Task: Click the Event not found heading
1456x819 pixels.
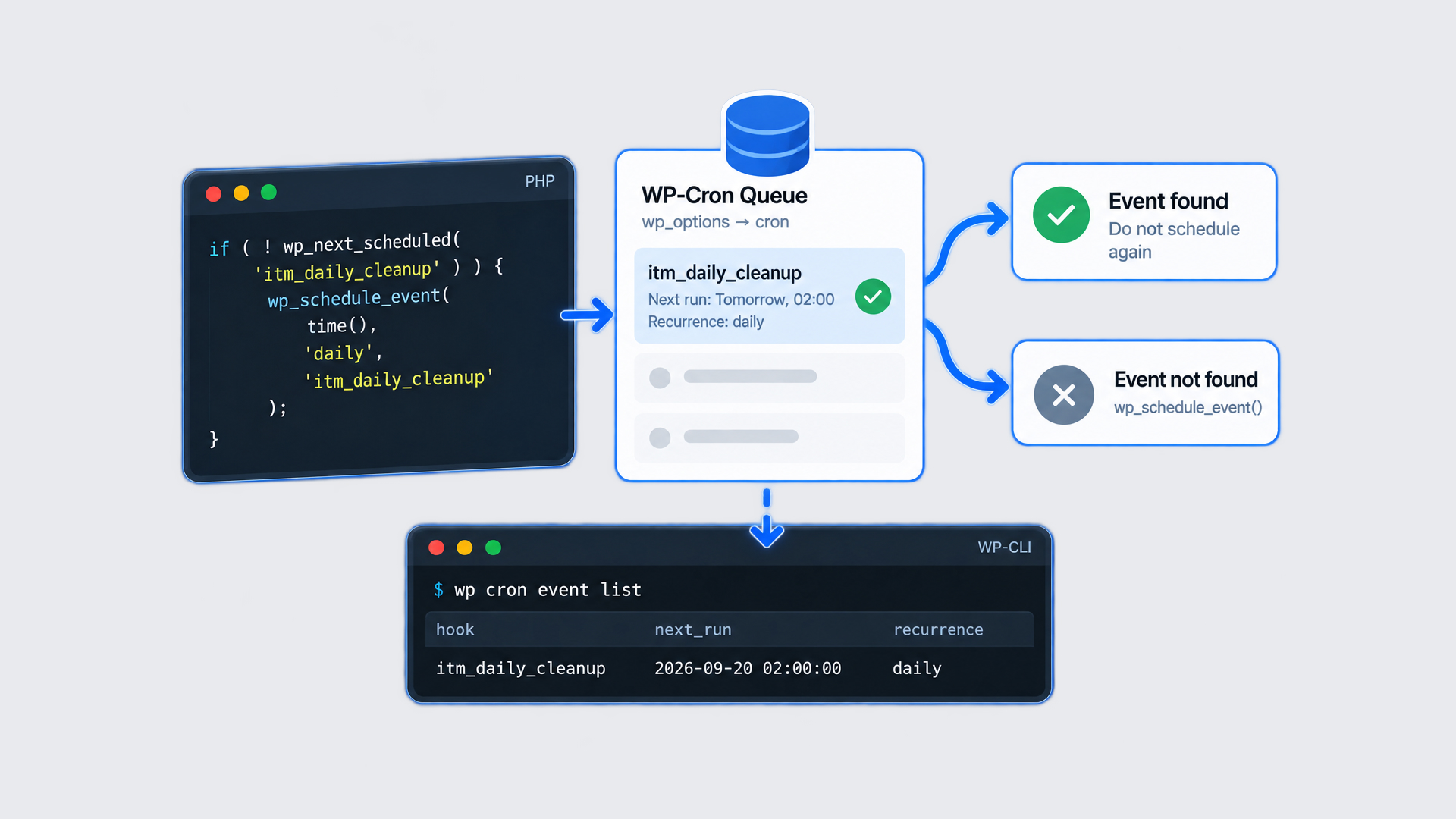Action: pyautogui.click(x=1185, y=379)
